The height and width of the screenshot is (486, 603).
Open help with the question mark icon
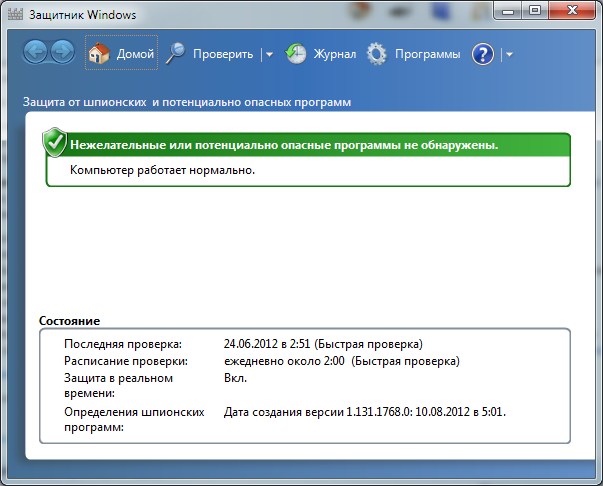click(483, 54)
